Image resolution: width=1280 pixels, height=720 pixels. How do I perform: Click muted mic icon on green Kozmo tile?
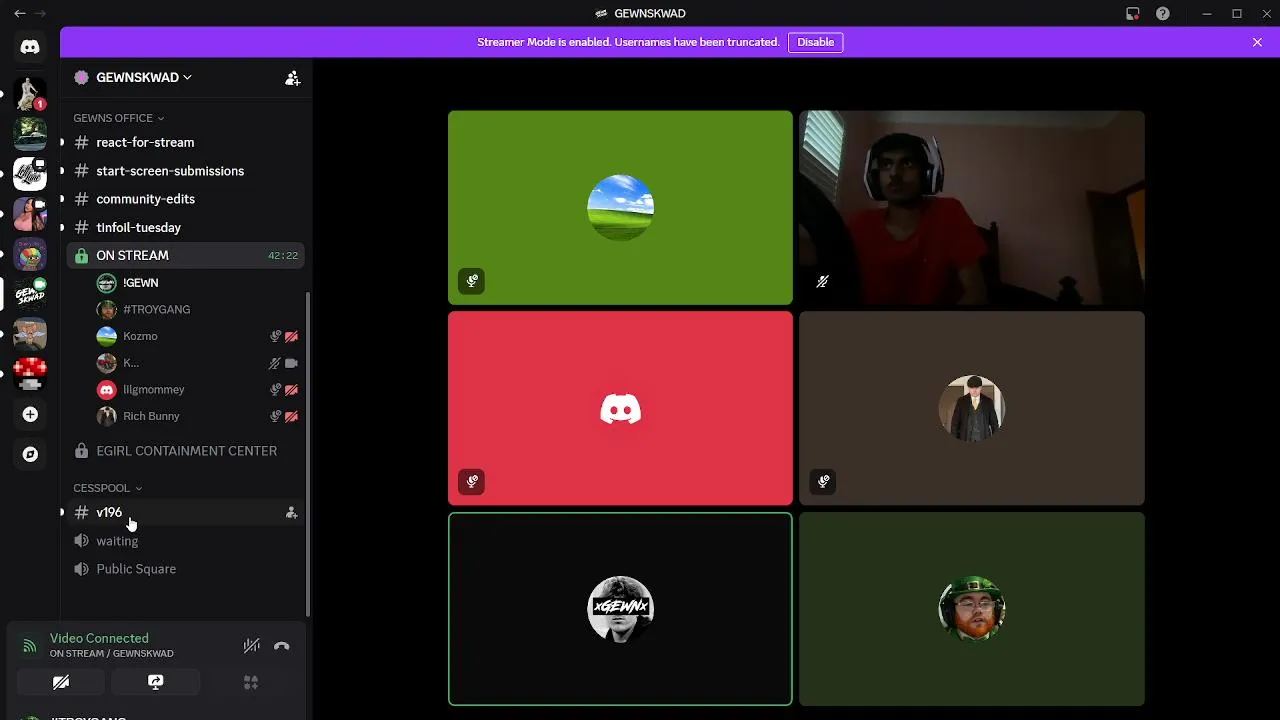472,281
